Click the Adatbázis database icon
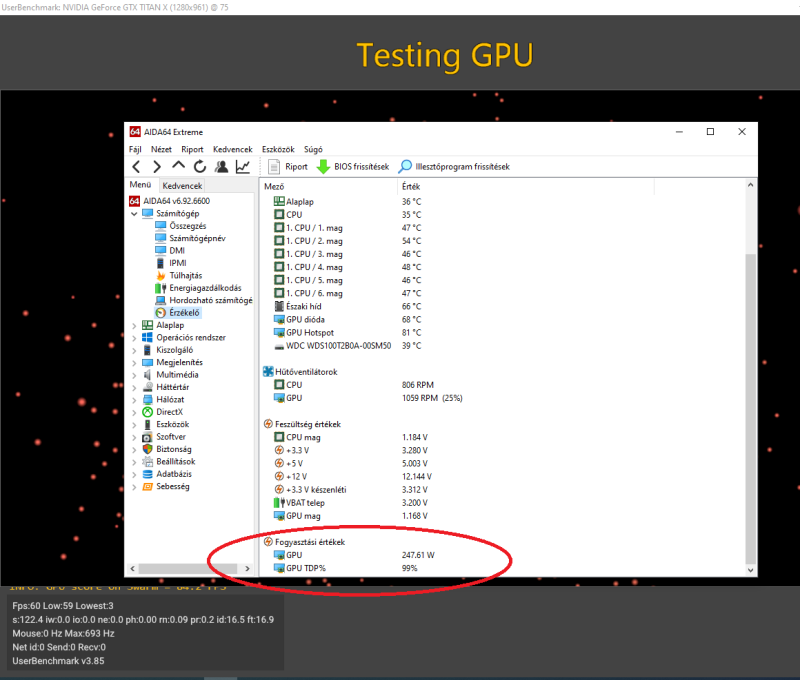800x680 pixels. point(147,474)
